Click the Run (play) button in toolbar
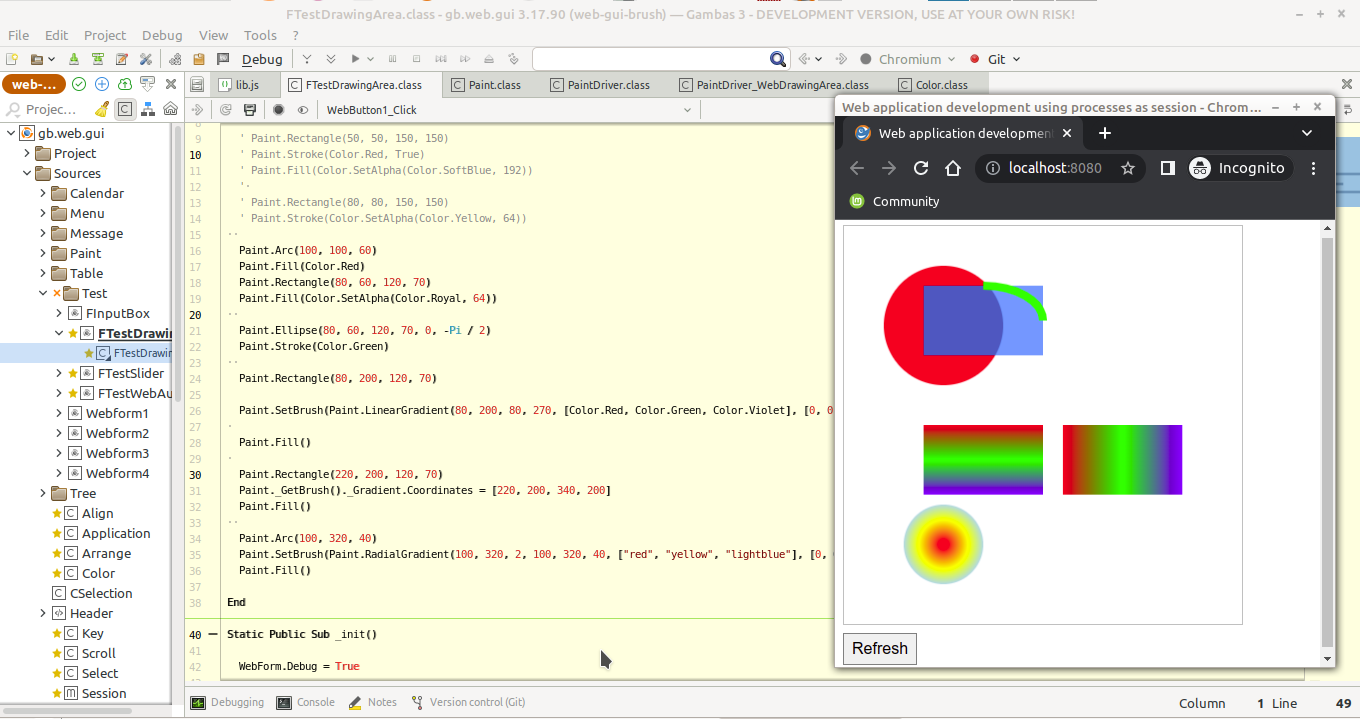 pyautogui.click(x=355, y=59)
